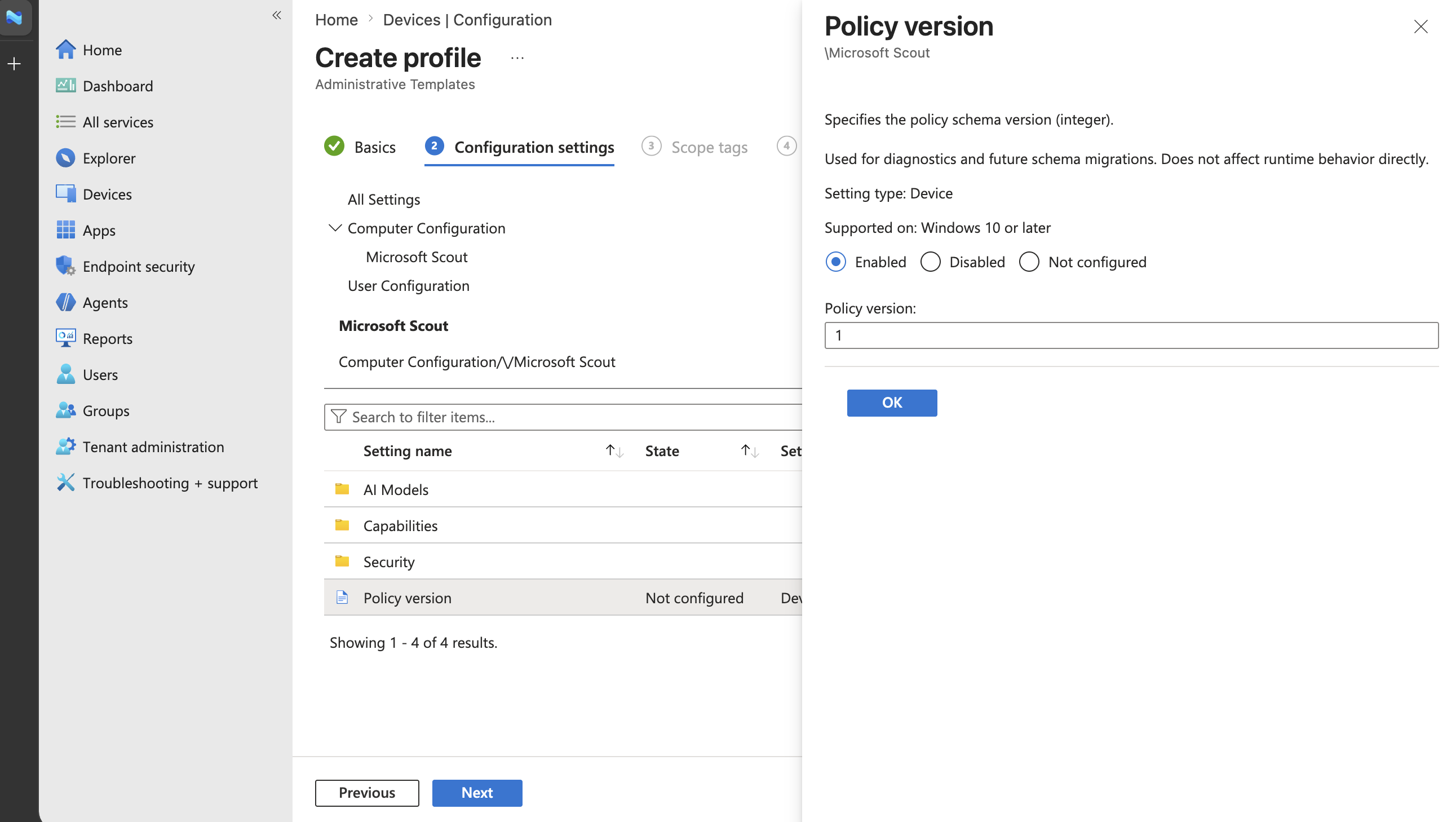
Task: Click the Reports monitor icon
Action: pyautogui.click(x=65, y=338)
